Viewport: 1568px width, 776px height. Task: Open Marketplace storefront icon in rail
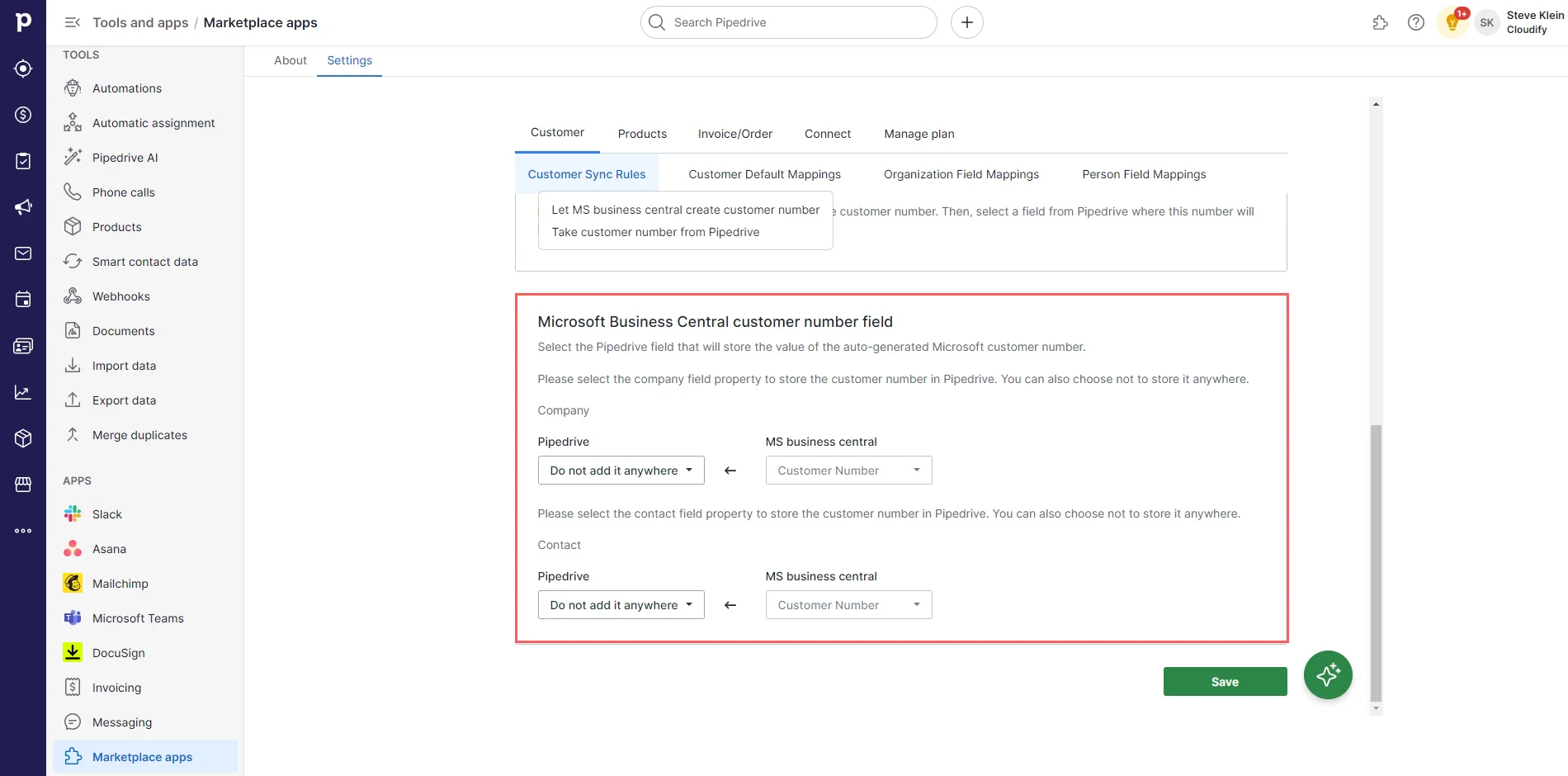[x=23, y=485]
